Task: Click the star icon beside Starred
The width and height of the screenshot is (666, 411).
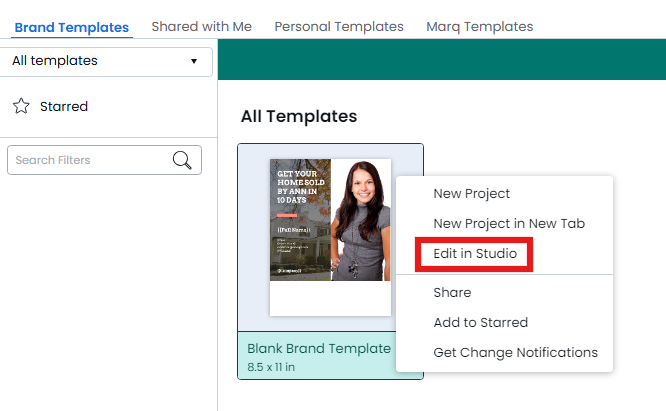Action: [21, 106]
